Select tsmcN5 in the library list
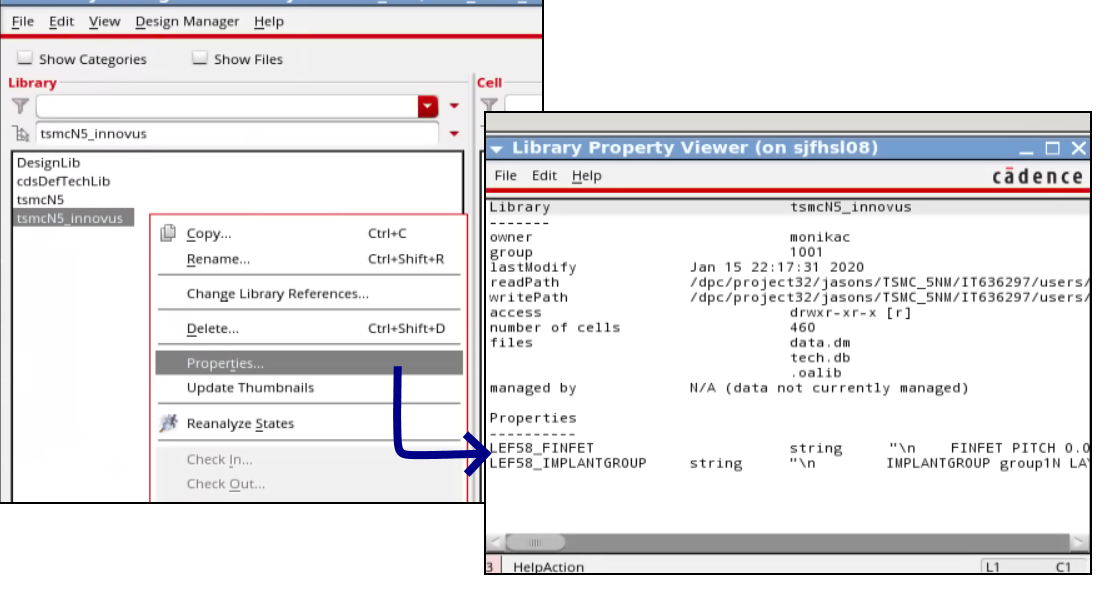Viewport: 1118px width, 596px height. tap(40, 200)
